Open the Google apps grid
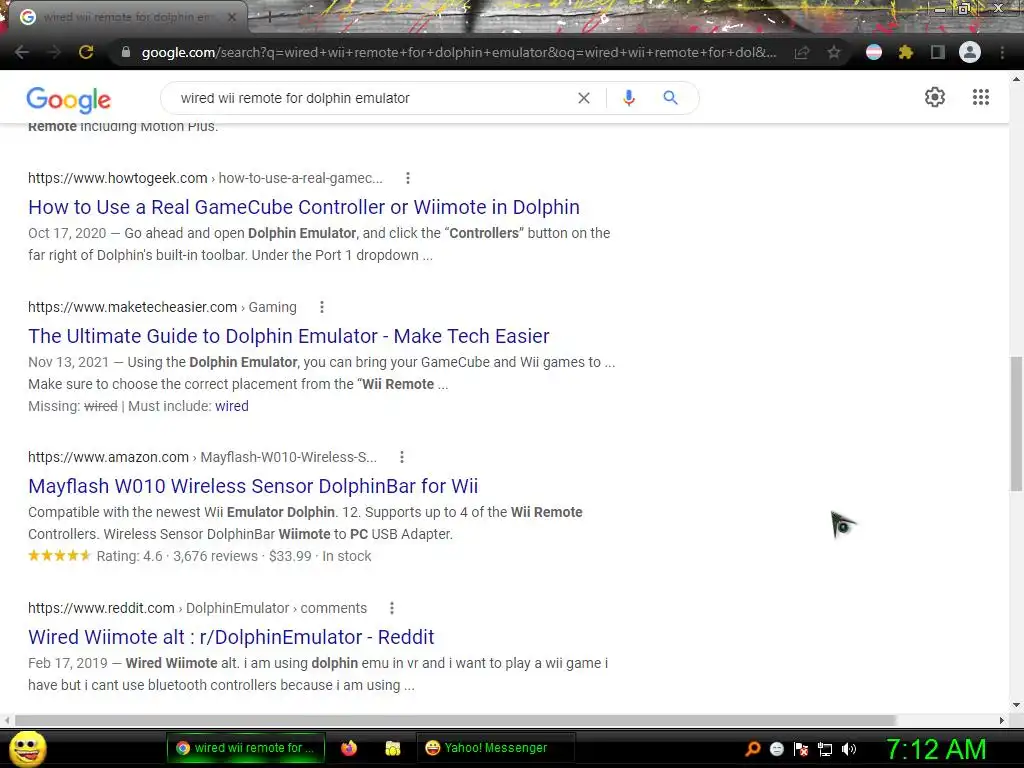Viewport: 1024px width, 768px height. click(981, 97)
